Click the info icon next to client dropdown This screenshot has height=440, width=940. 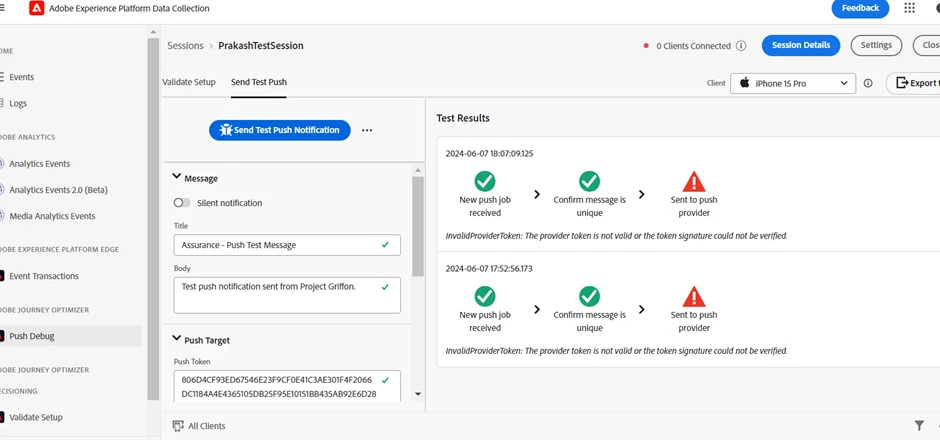tap(867, 83)
